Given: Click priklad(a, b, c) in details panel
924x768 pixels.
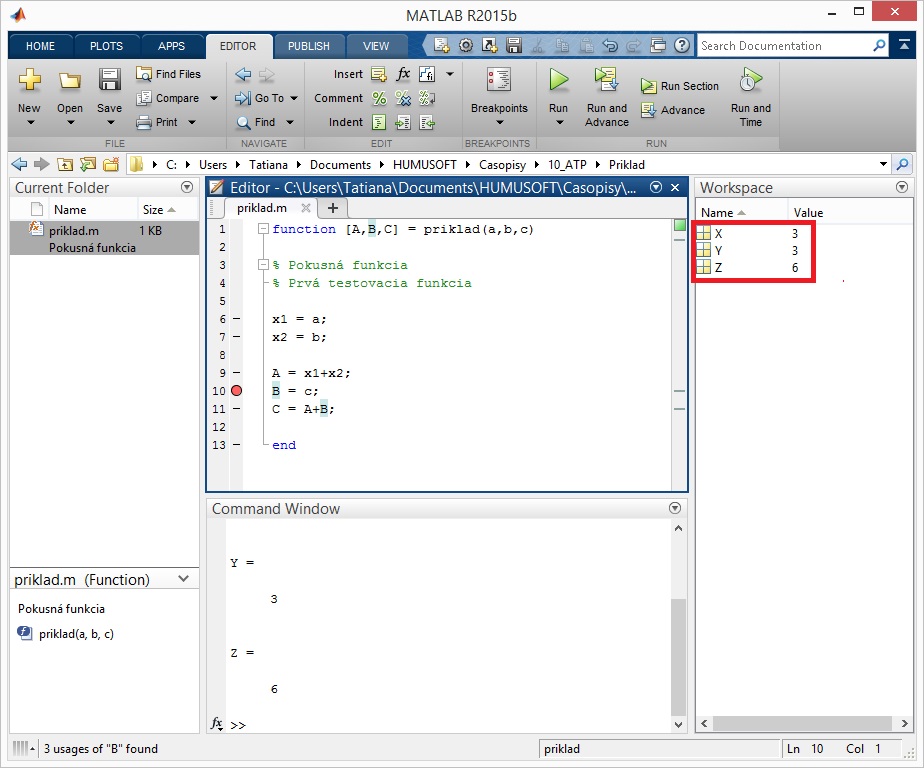Looking at the screenshot, I should [x=76, y=634].
